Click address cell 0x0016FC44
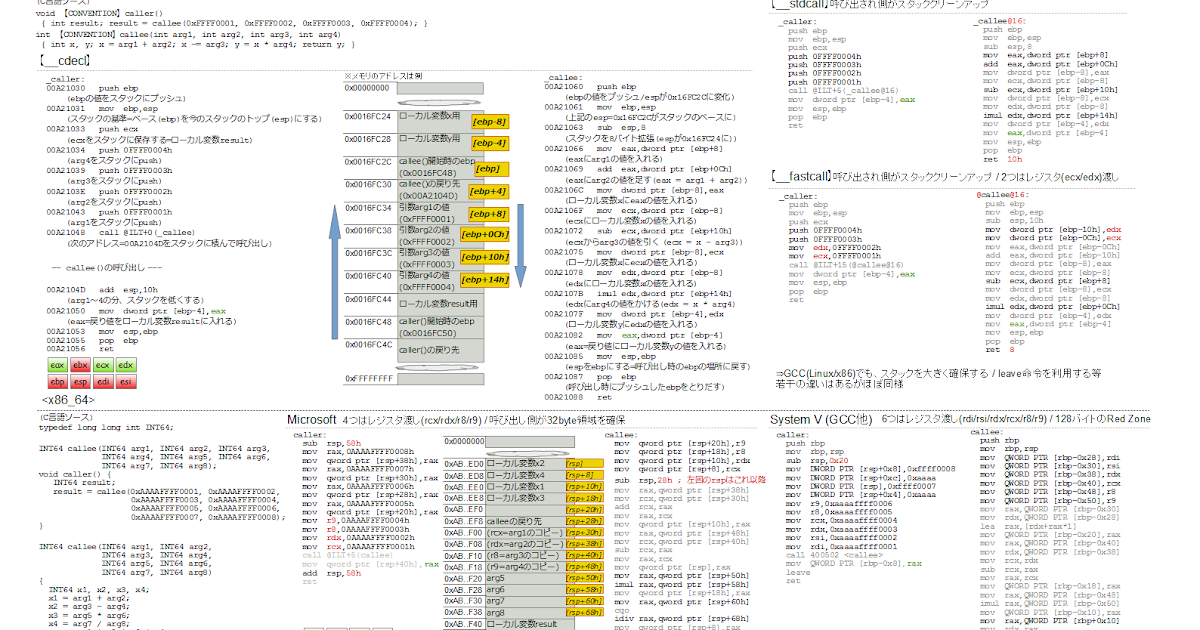 369,299
